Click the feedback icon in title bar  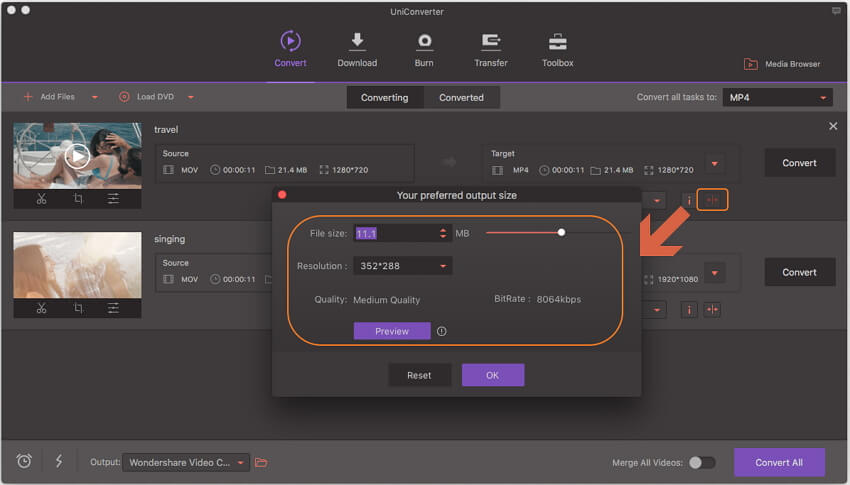(836, 11)
